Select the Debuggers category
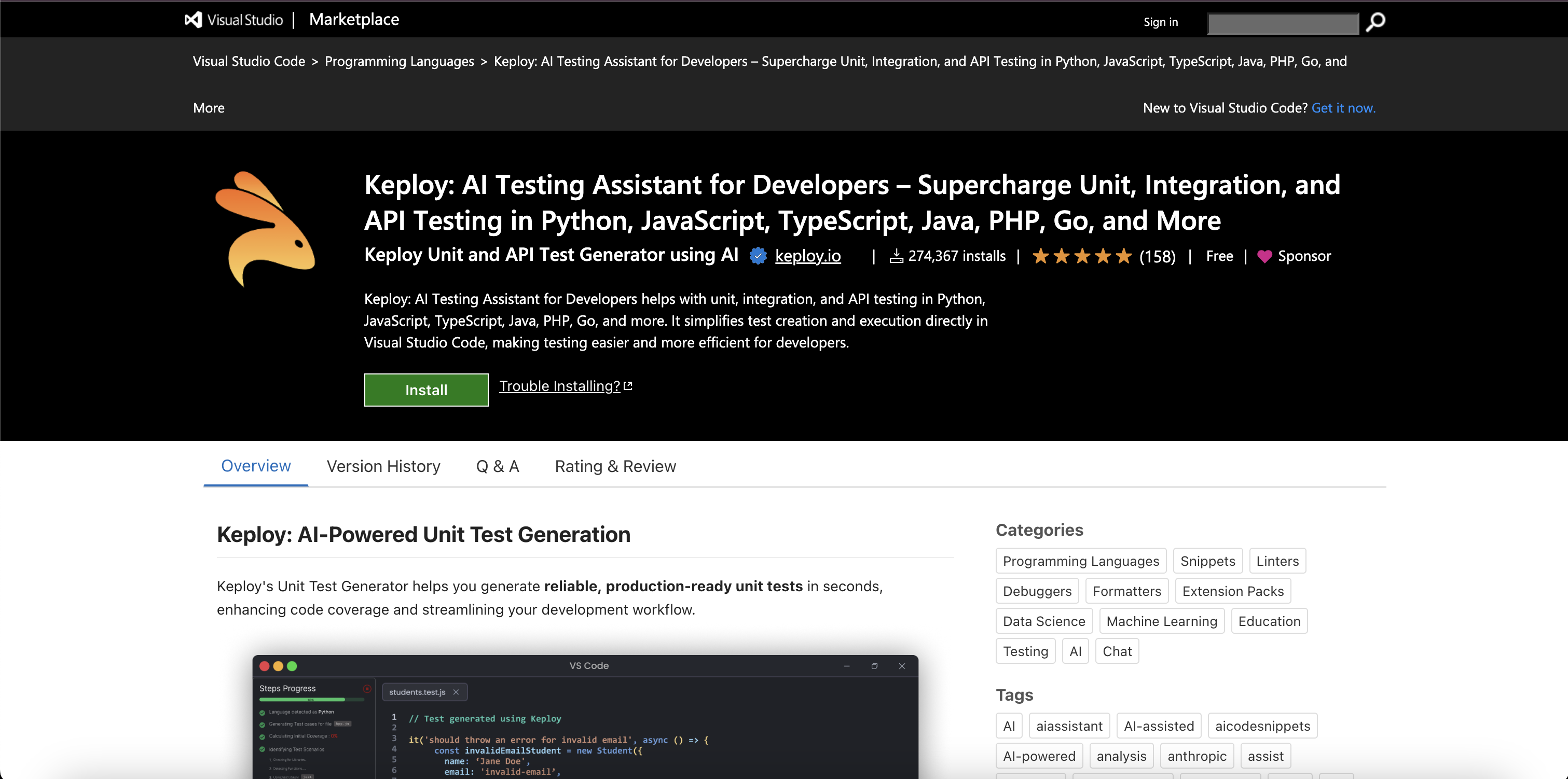 pyautogui.click(x=1037, y=591)
